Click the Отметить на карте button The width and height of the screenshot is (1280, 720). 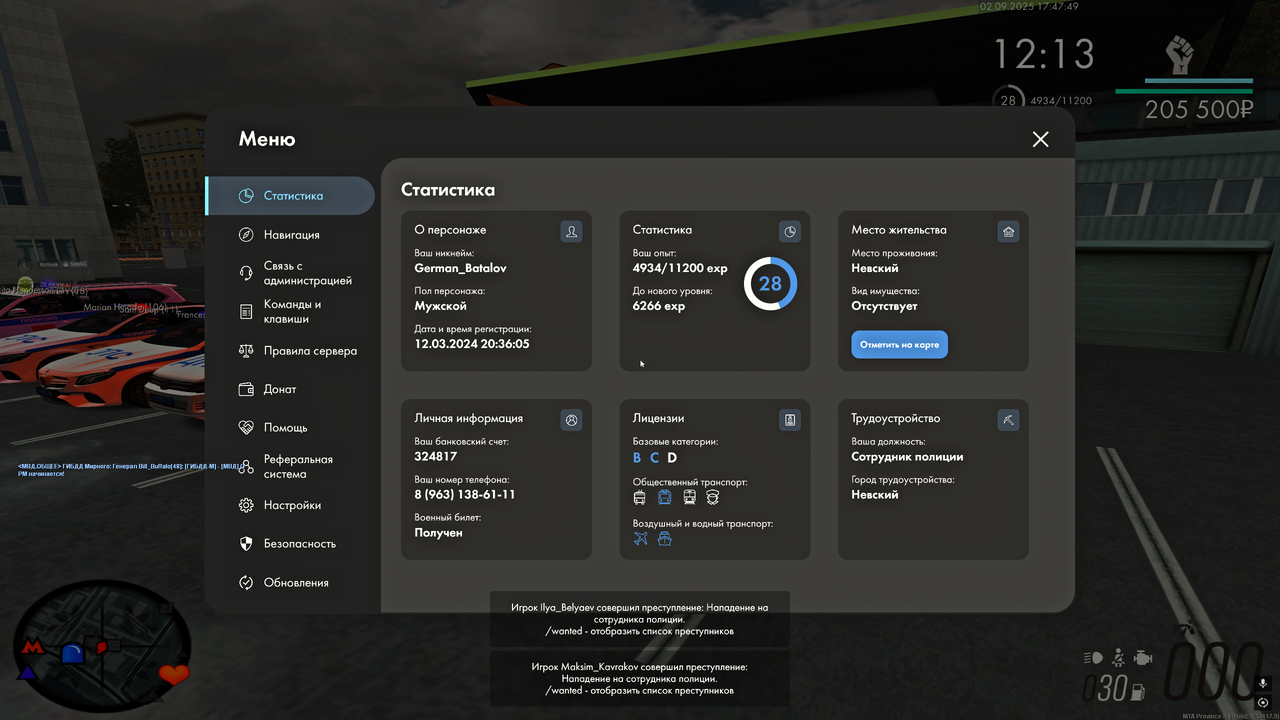pyautogui.click(x=900, y=344)
